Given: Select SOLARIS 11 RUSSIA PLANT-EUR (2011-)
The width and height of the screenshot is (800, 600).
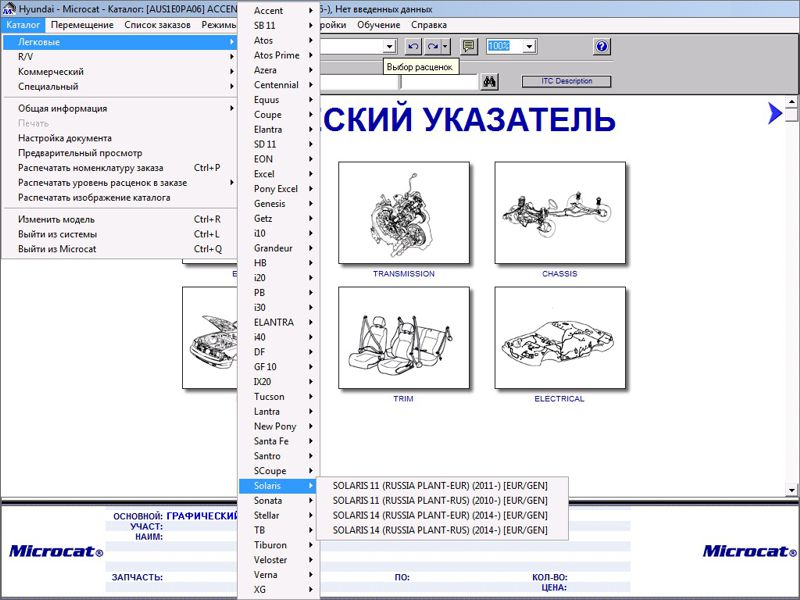Looking at the screenshot, I should coord(442,485).
